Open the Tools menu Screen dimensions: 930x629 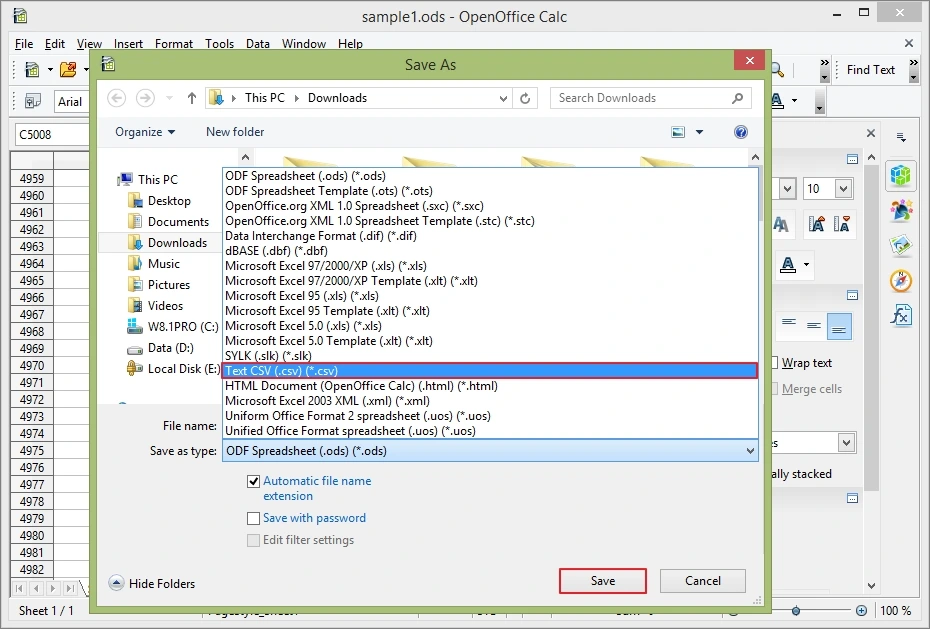[x=219, y=44]
